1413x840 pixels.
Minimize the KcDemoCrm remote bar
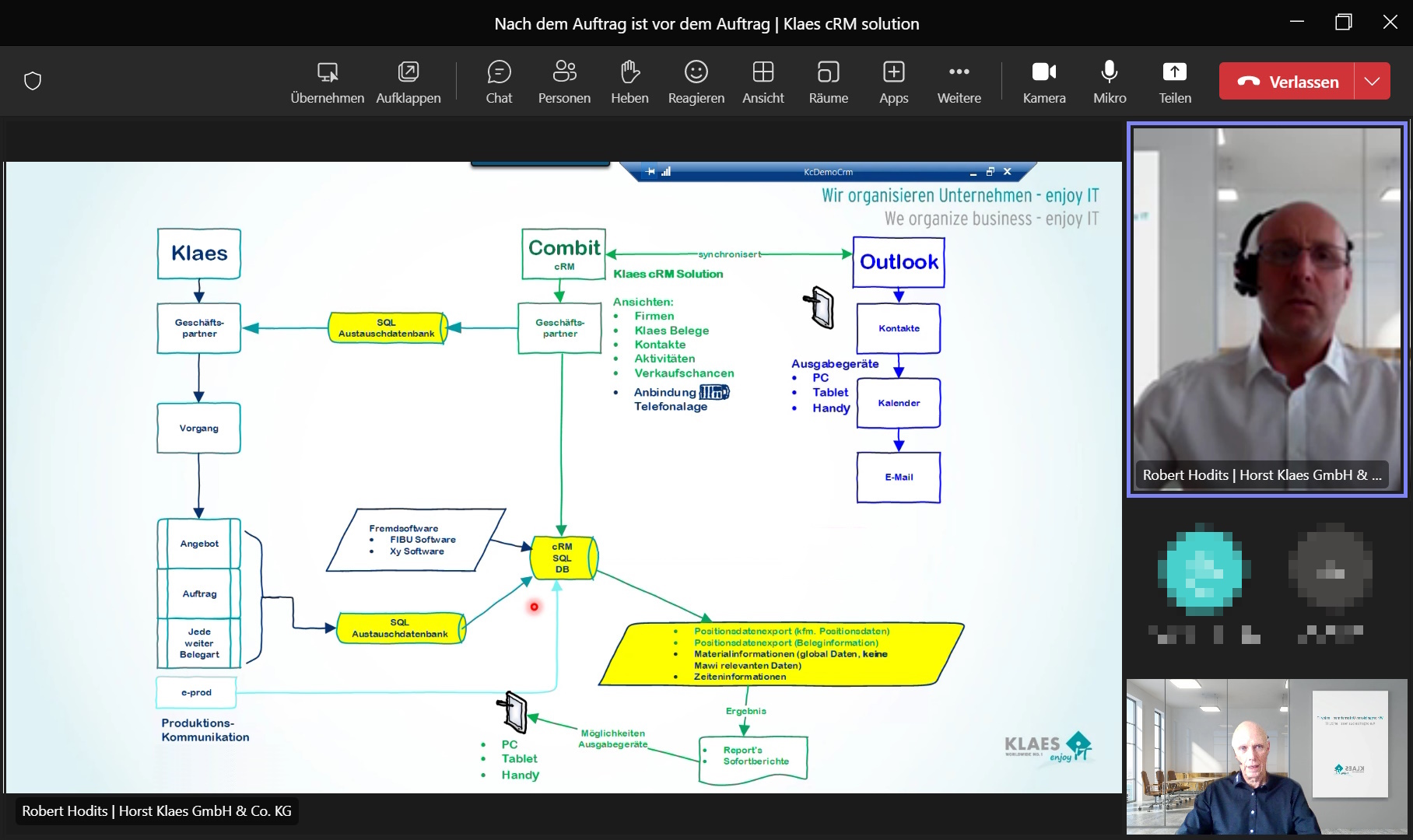973,173
